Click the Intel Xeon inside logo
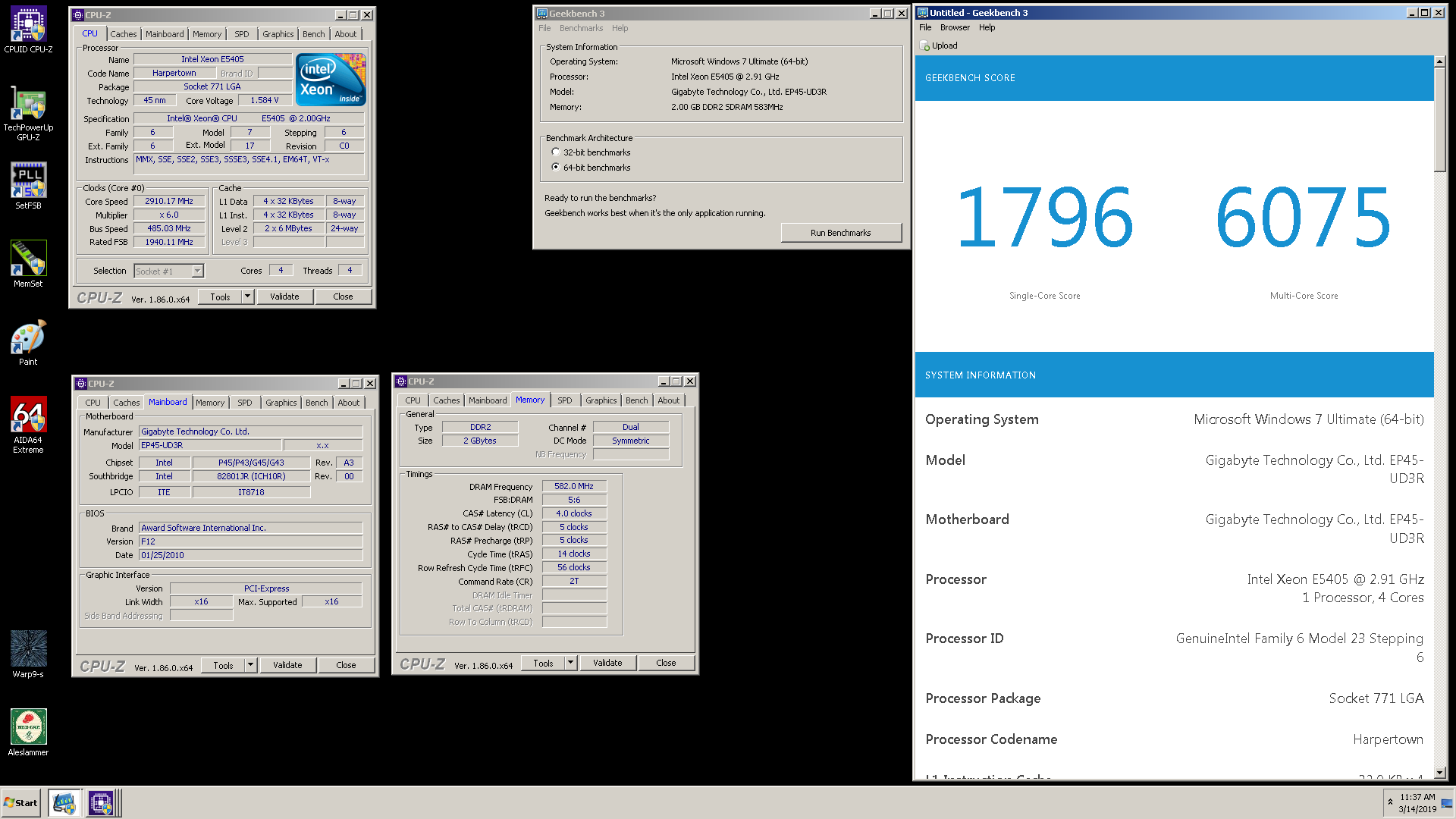The width and height of the screenshot is (1456, 819). click(331, 79)
